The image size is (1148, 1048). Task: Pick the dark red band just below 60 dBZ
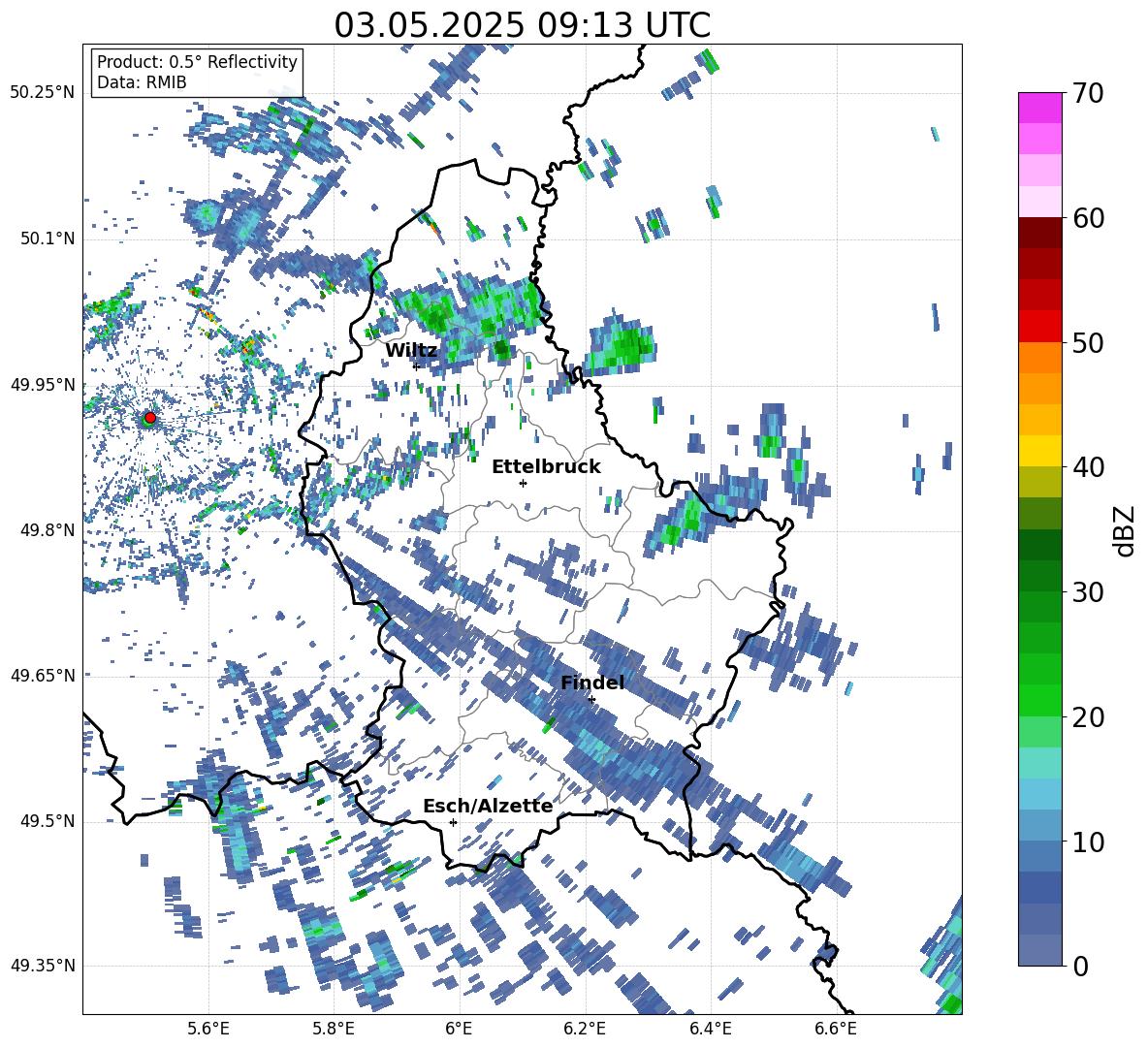coord(1039,233)
